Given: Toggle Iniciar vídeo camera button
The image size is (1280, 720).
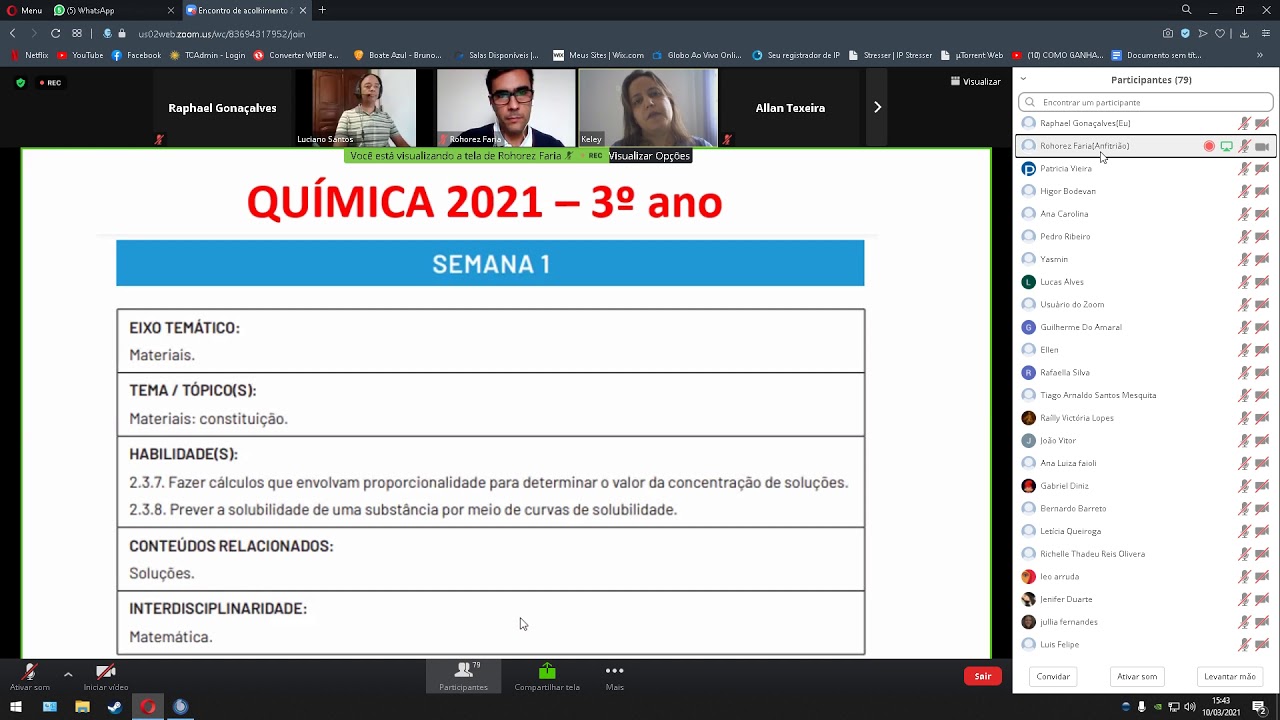Looking at the screenshot, I should (105, 677).
